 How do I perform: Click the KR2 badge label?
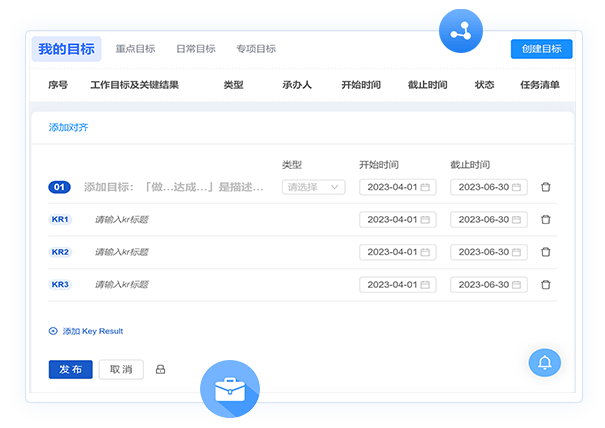pyautogui.click(x=60, y=252)
